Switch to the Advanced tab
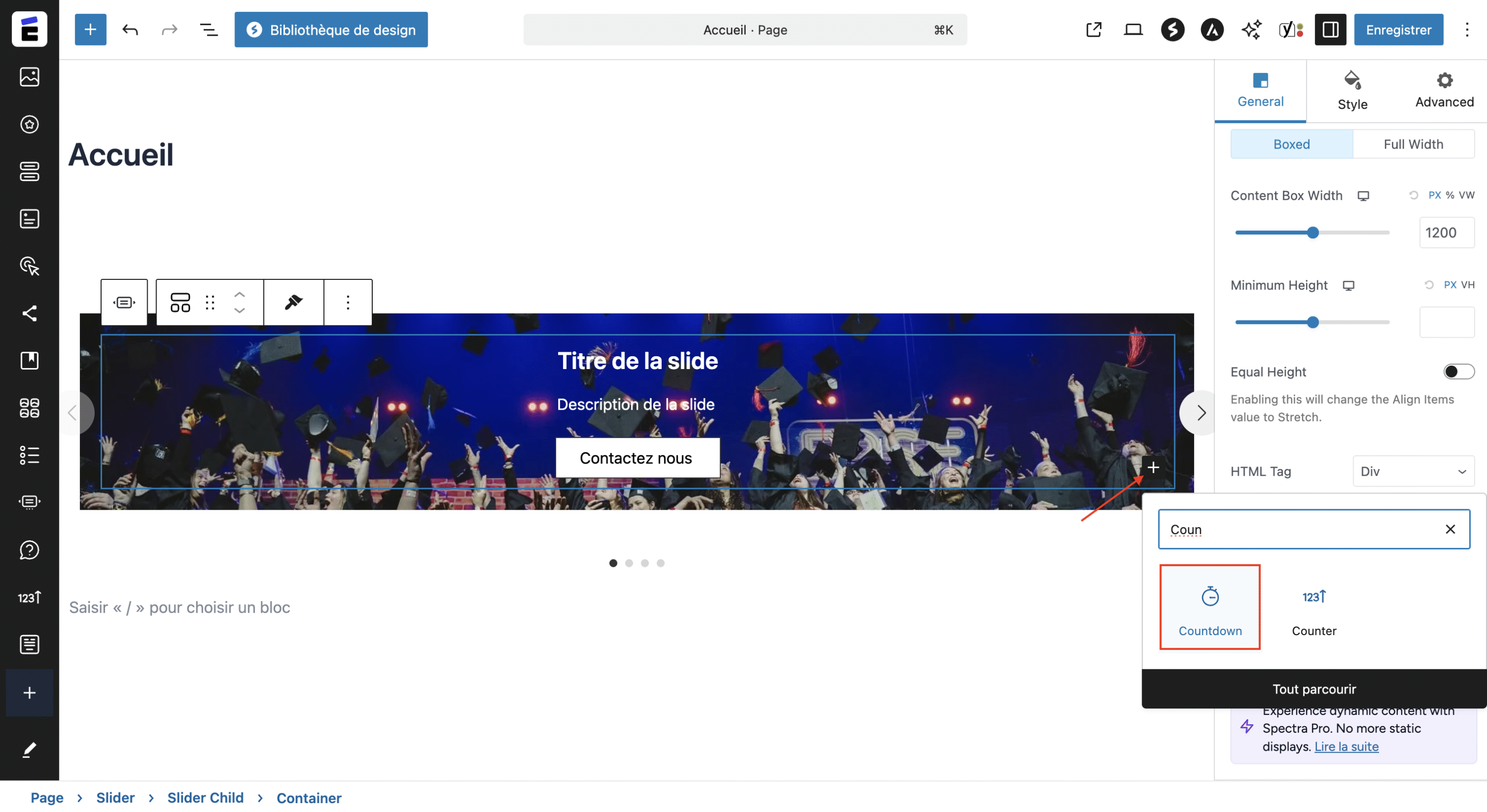1487x812 pixels. [1444, 91]
